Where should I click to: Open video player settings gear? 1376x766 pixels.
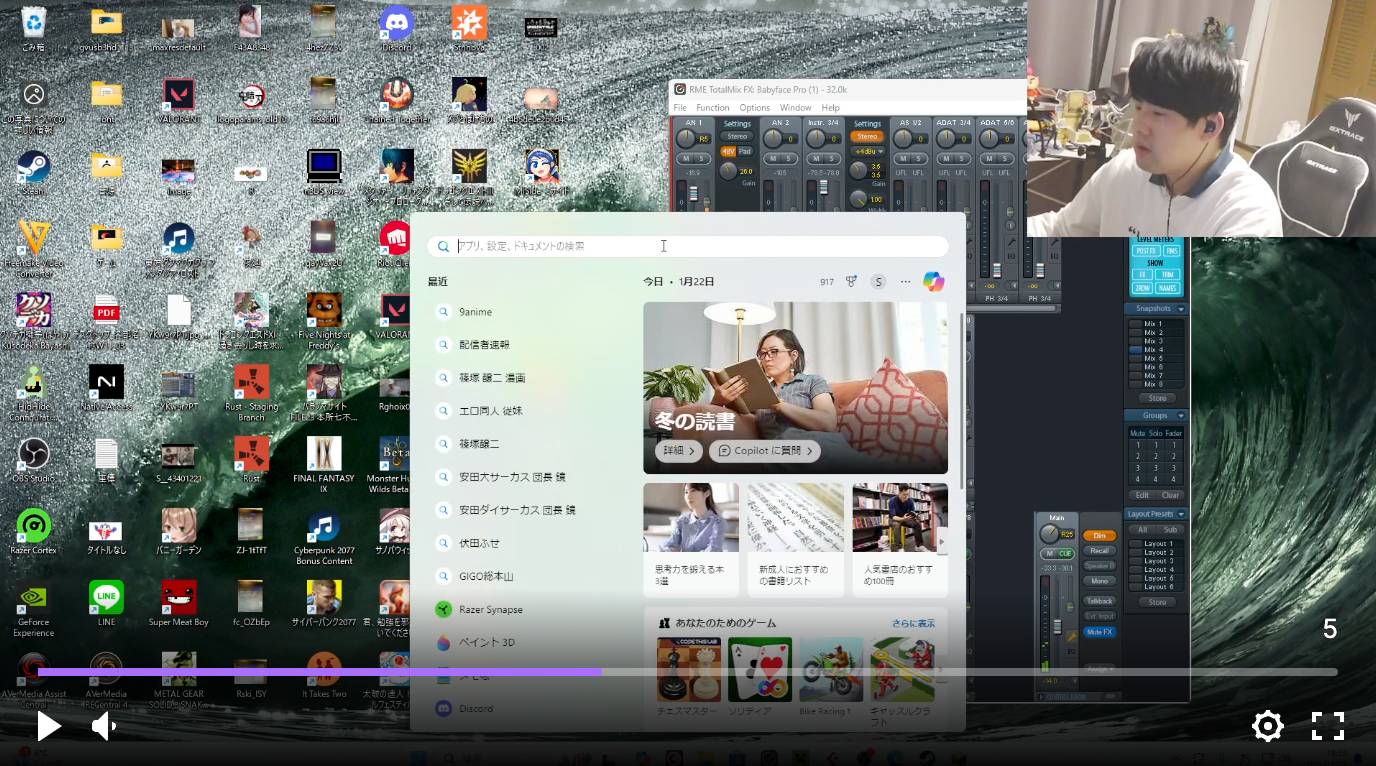pyautogui.click(x=1268, y=726)
